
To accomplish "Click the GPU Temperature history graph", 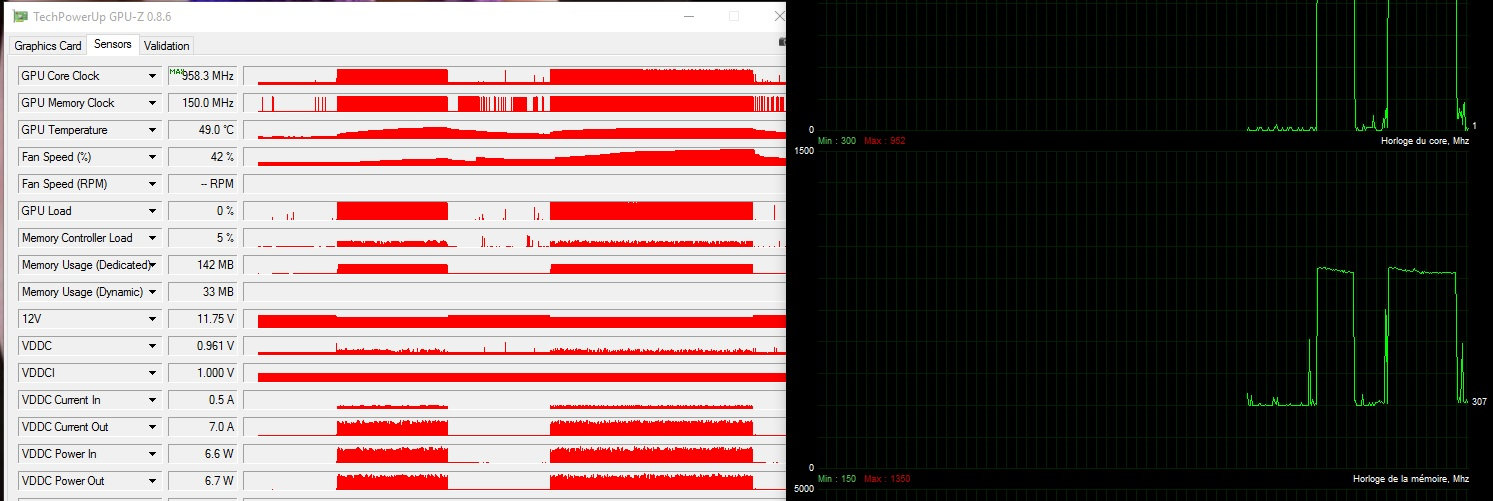I will pyautogui.click(x=515, y=130).
